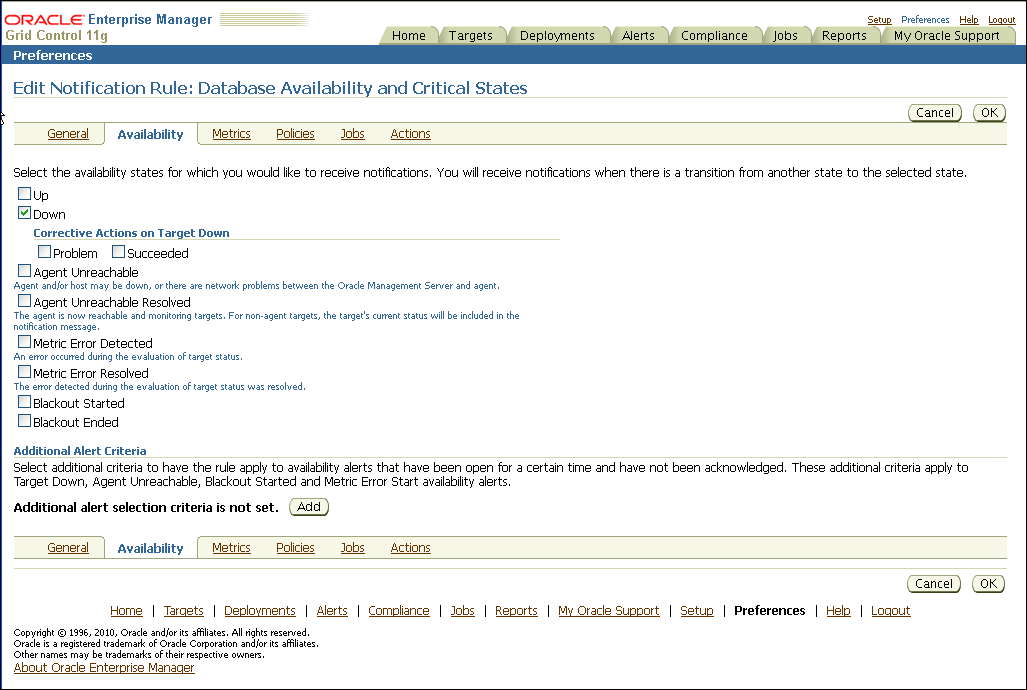The image size is (1027, 690).
Task: Open the footer Compliance link
Action: [398, 611]
